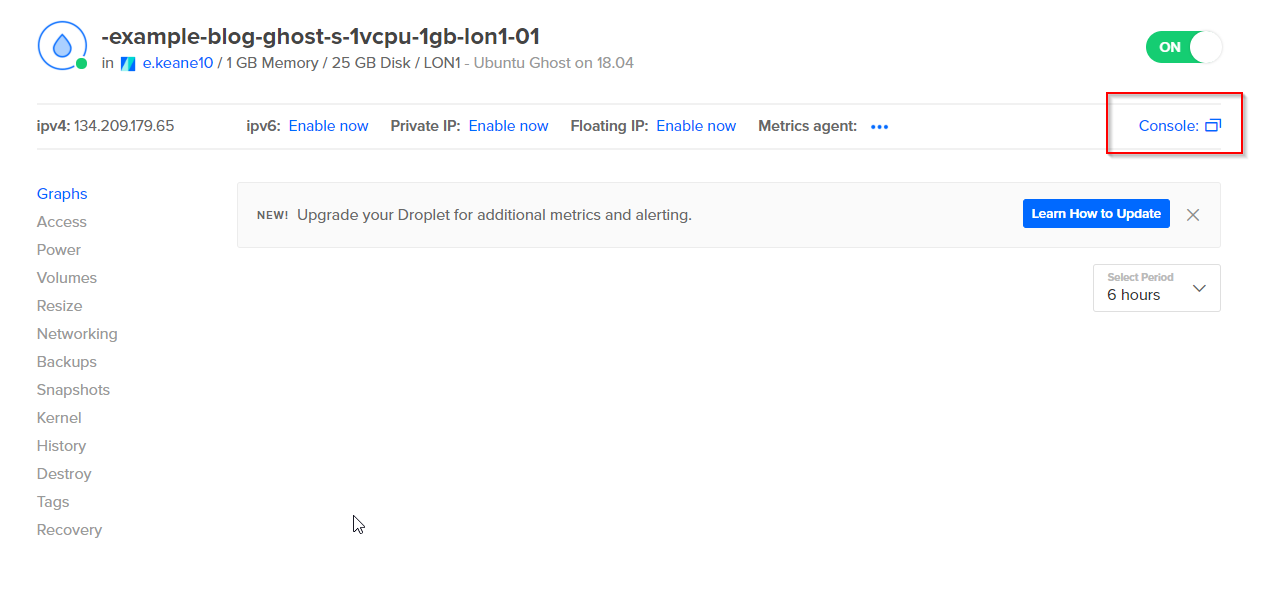Open the Console window icon
The image size is (1279, 611).
1213,126
